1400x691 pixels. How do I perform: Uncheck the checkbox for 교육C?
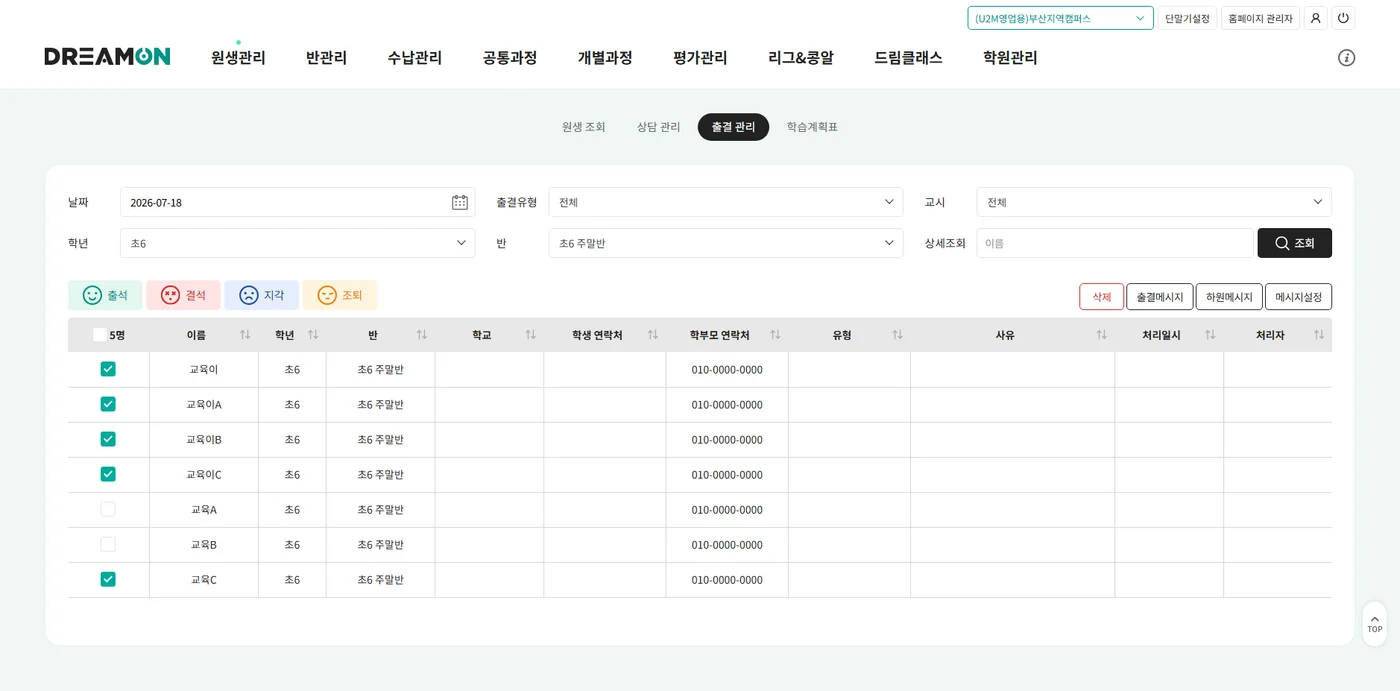click(x=108, y=579)
